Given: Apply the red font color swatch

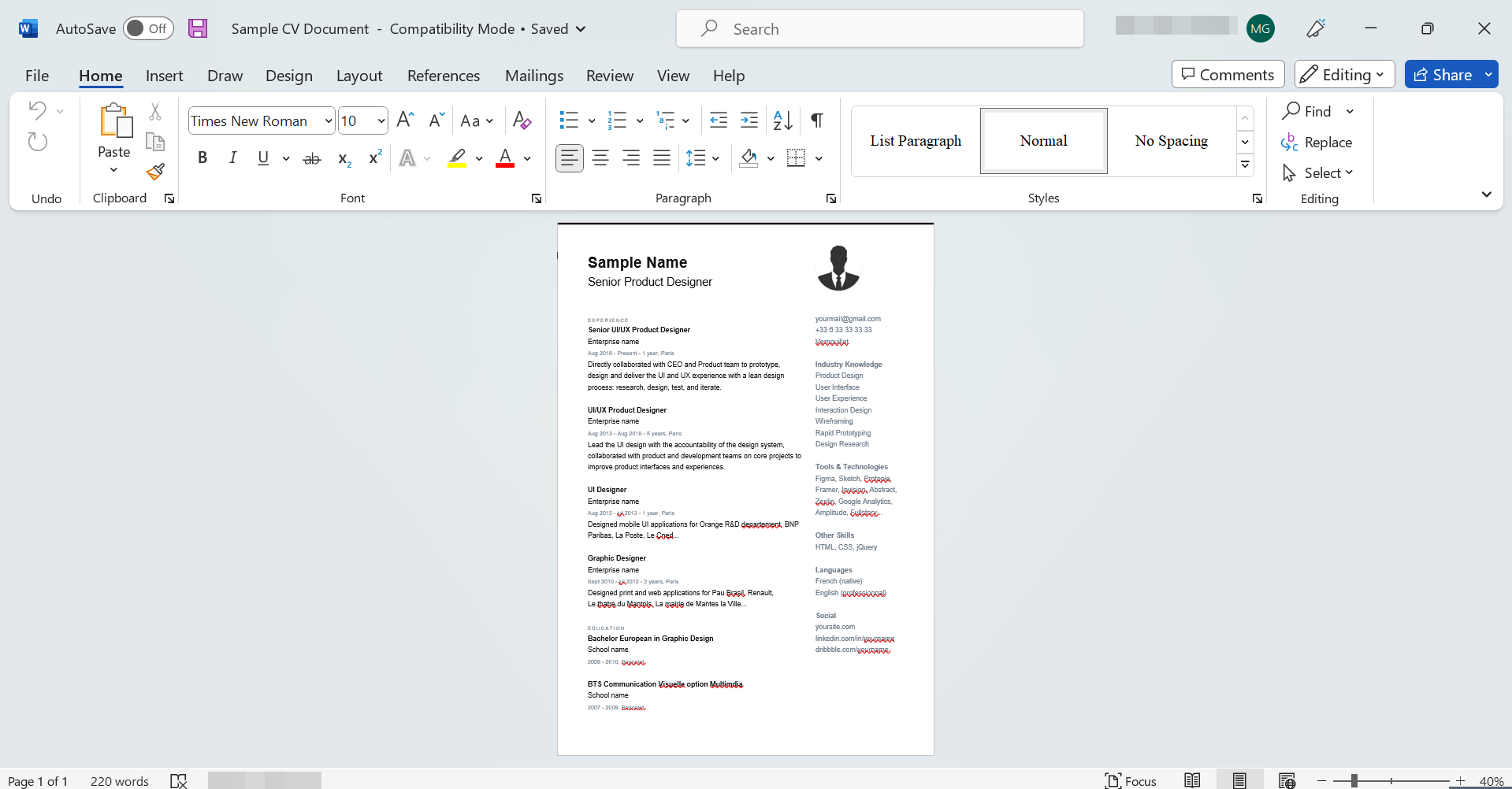Looking at the screenshot, I should 505,158.
